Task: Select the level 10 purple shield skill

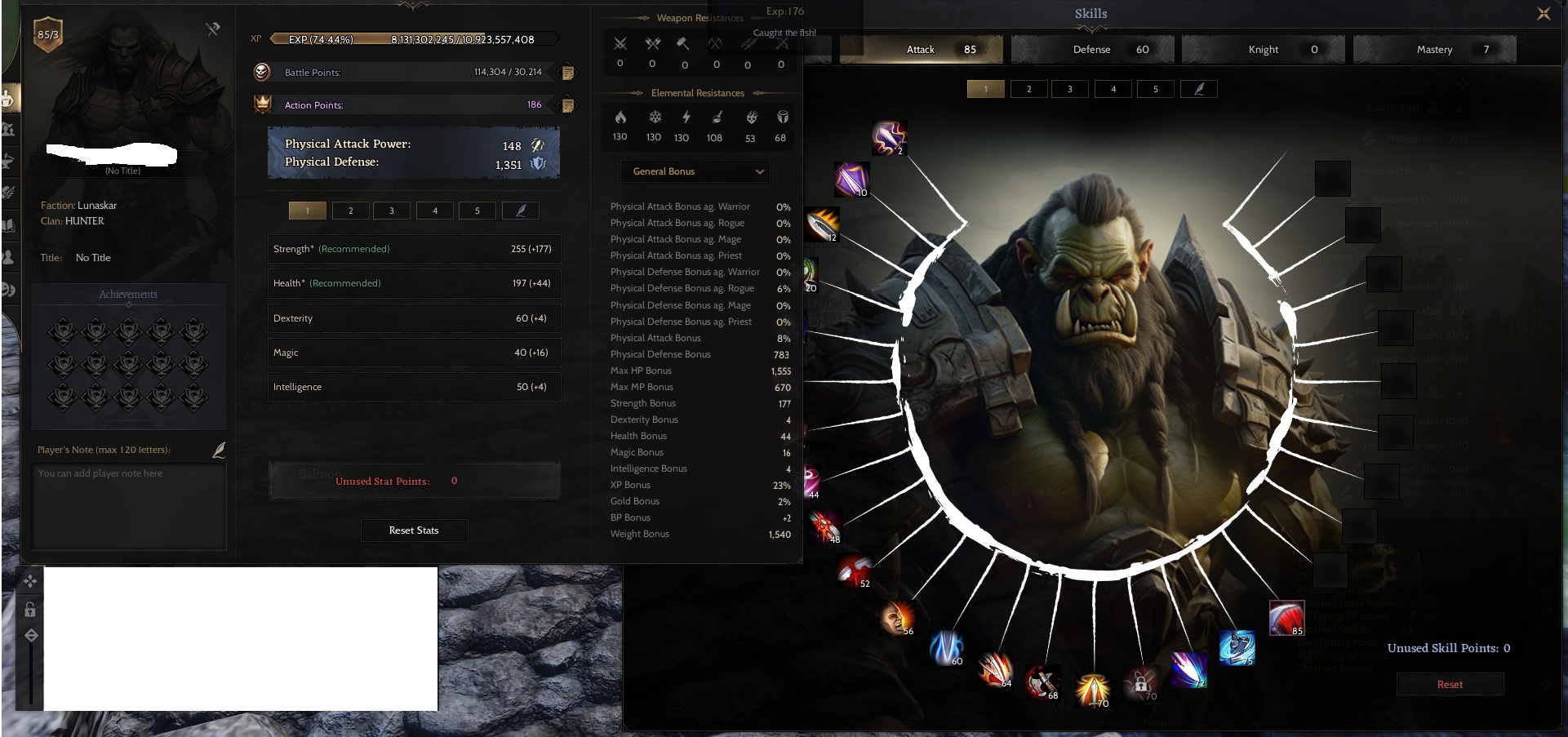Action: click(851, 180)
